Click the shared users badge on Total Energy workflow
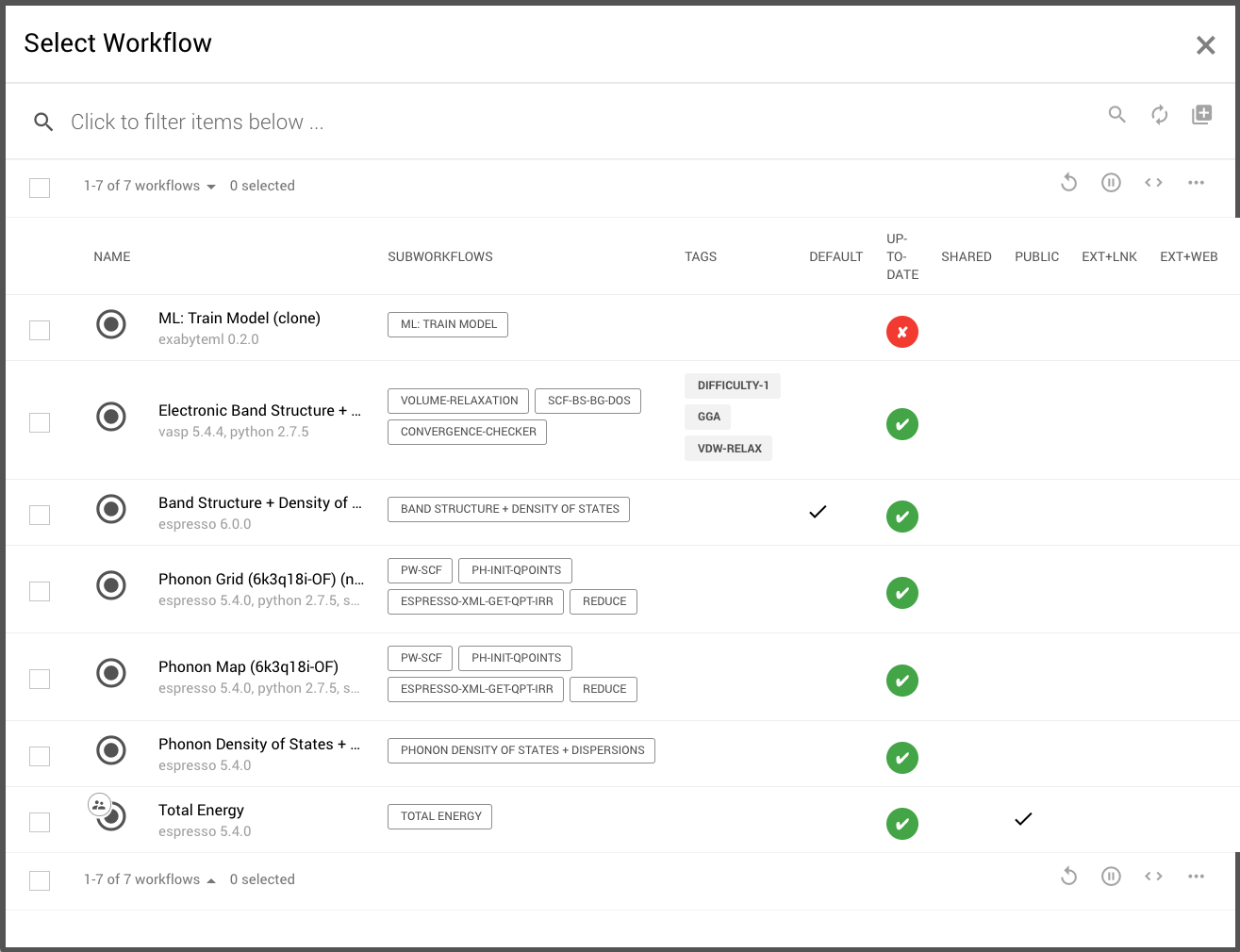The width and height of the screenshot is (1240, 952). click(x=98, y=803)
